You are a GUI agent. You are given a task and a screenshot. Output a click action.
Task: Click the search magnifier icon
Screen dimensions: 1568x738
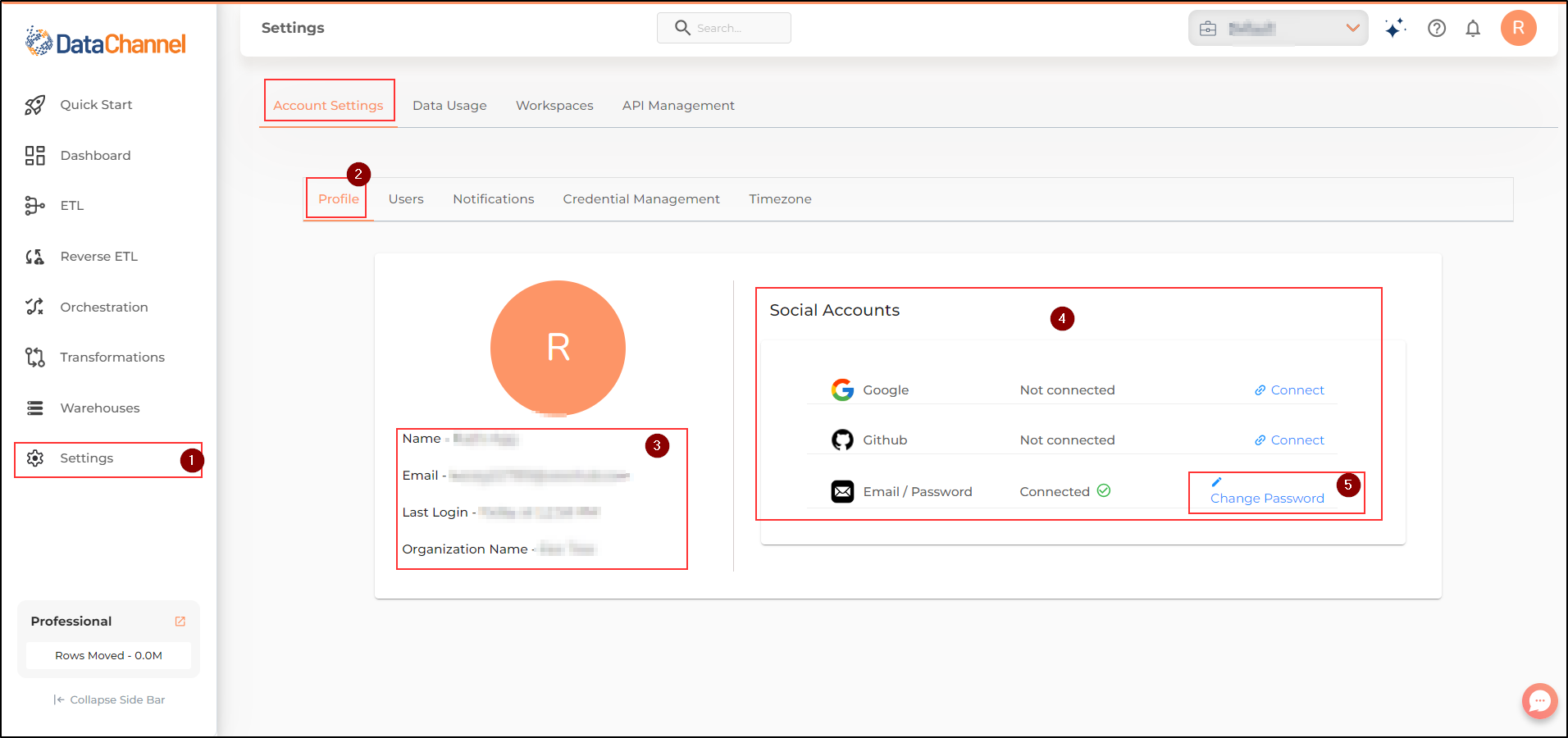pyautogui.click(x=682, y=28)
